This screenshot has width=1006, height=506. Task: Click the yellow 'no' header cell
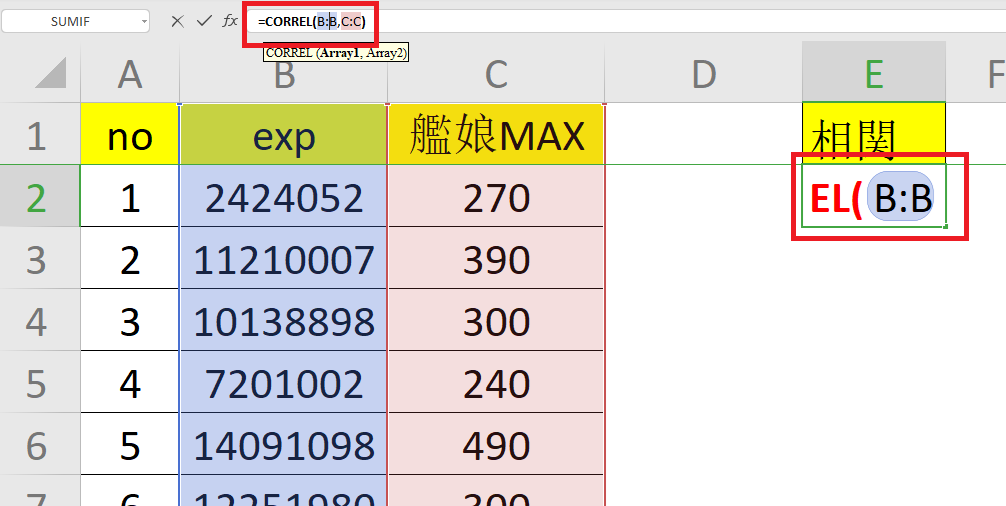point(130,135)
